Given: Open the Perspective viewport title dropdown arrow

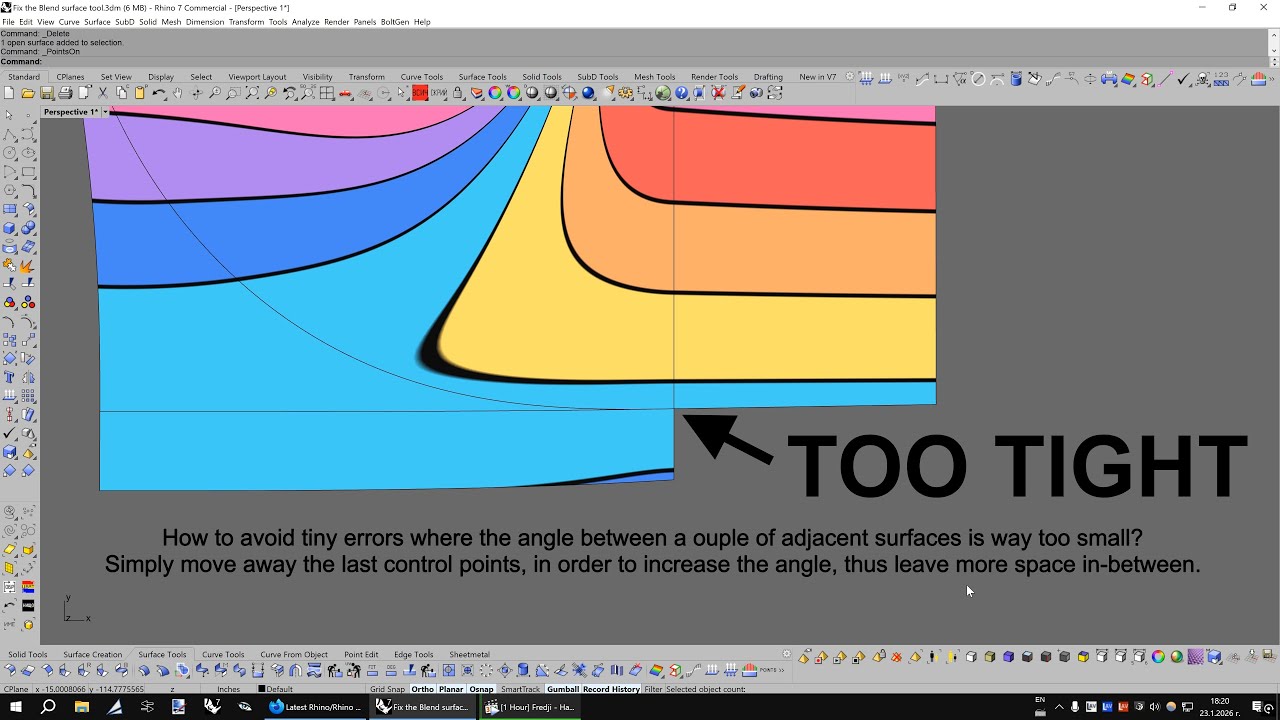Looking at the screenshot, I should click(104, 112).
